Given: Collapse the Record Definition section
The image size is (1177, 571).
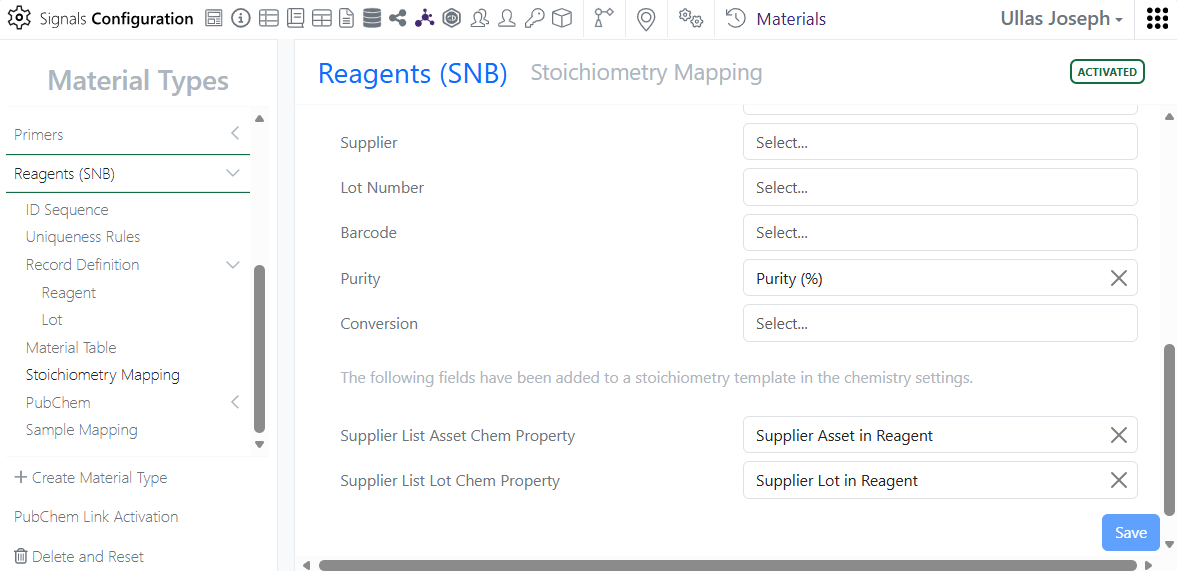Looking at the screenshot, I should pyautogui.click(x=233, y=265).
